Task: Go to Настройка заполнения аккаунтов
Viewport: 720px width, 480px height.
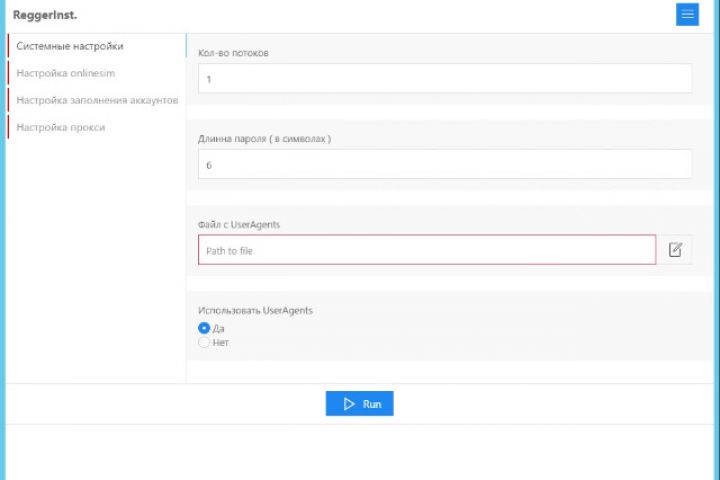Action: 97,100
